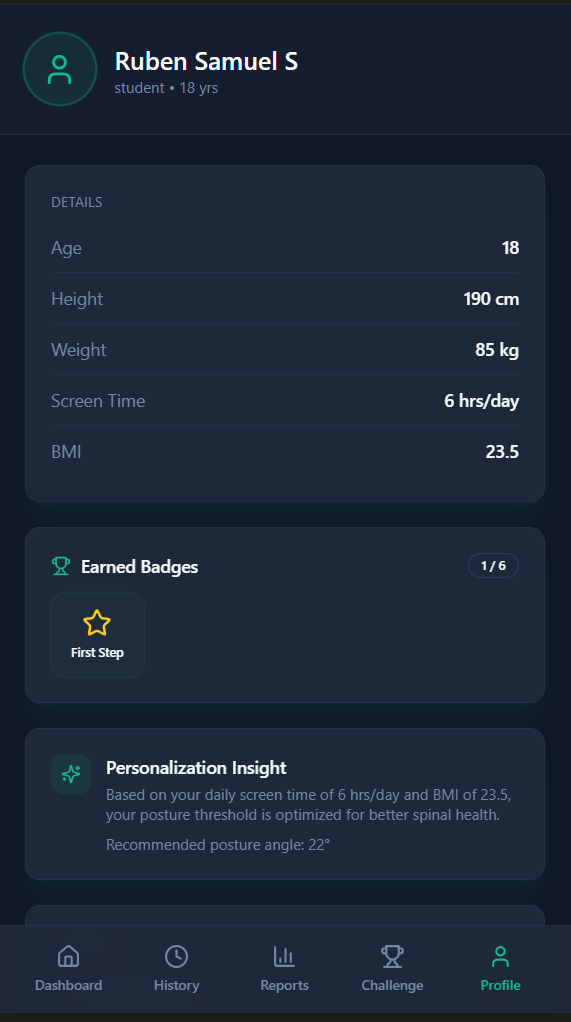This screenshot has width=571, height=1022.
Task: Select the Profile person icon
Action: pos(500,956)
